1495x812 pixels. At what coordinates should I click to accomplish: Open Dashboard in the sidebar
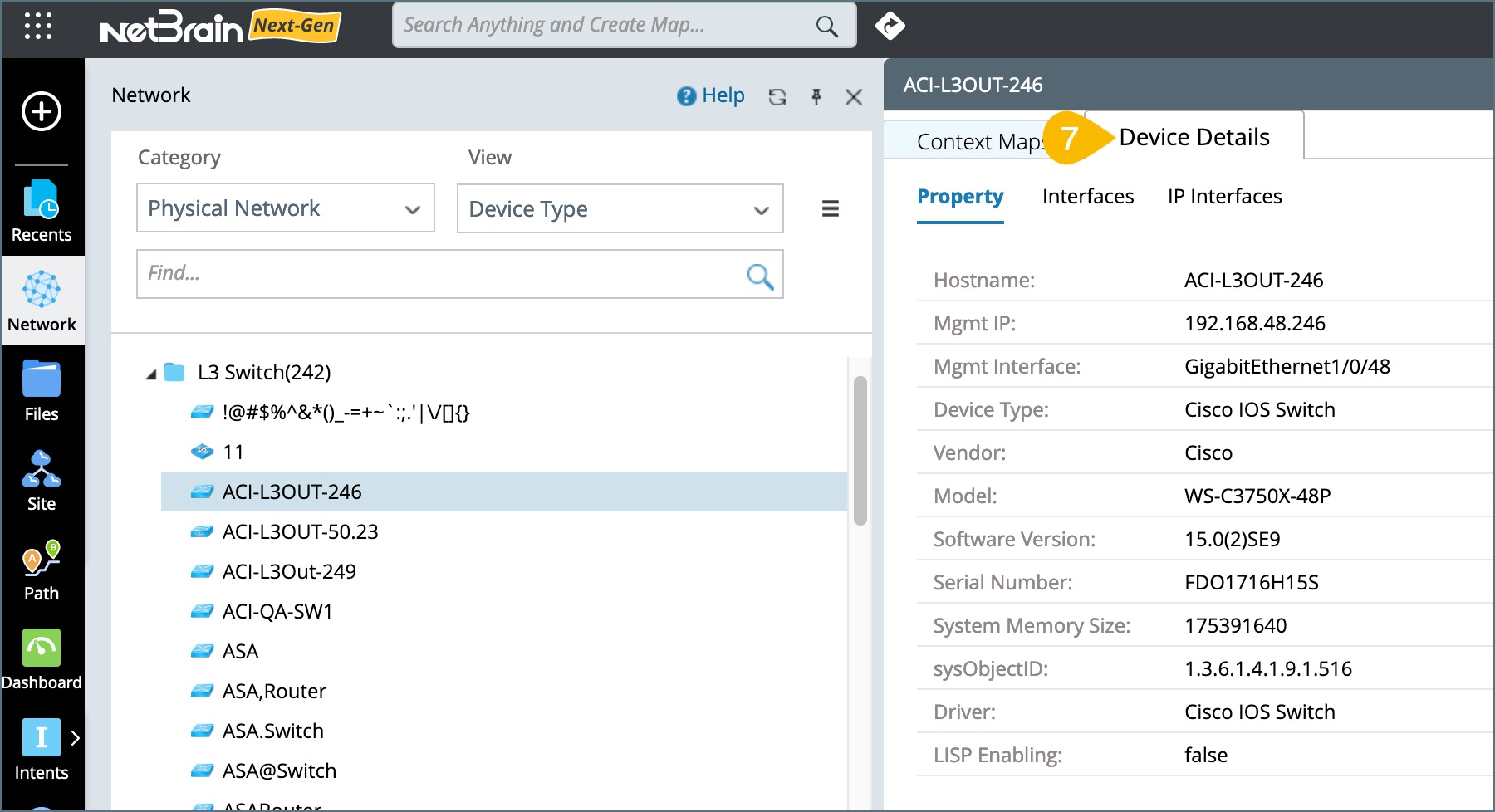(42, 659)
